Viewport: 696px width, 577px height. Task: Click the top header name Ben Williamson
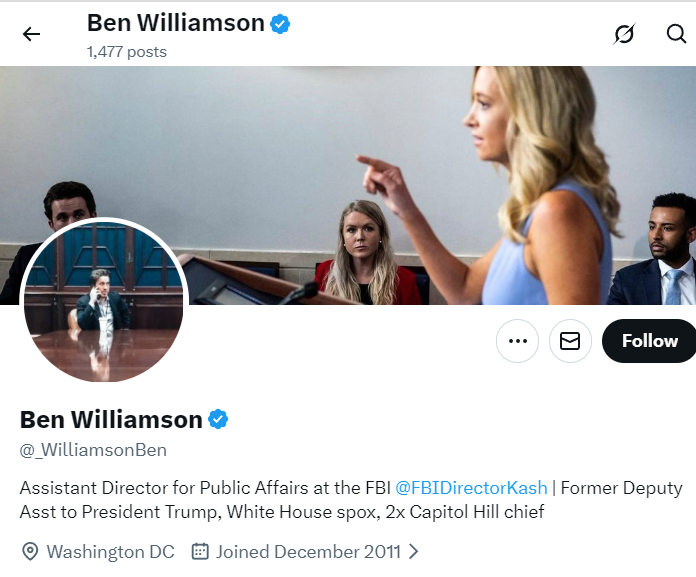175,23
